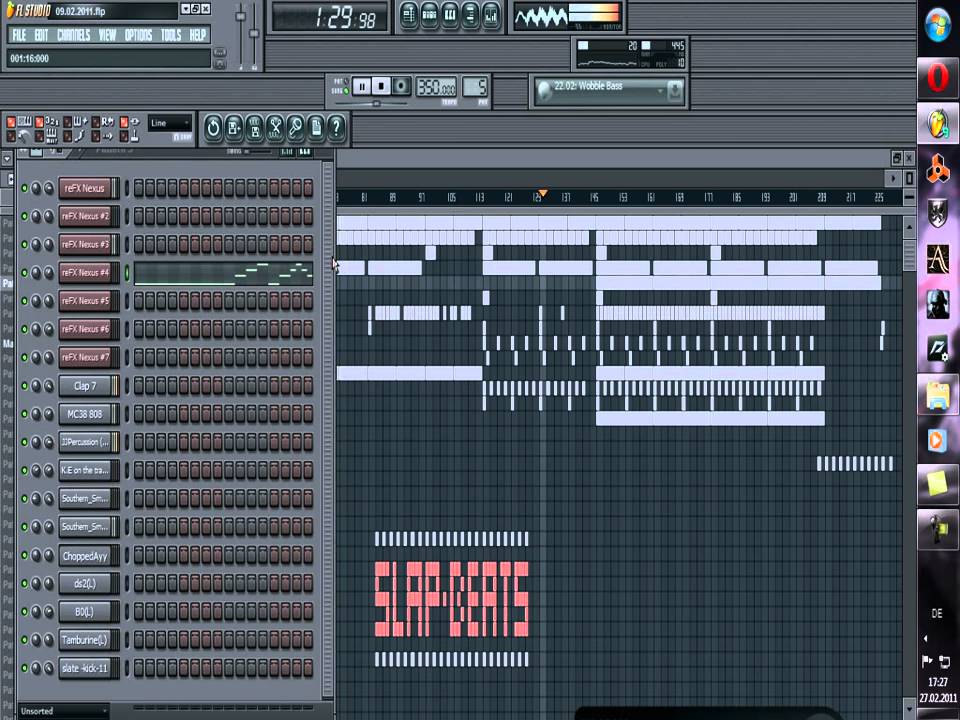The image size is (960, 720).
Task: Click the FL Studio fruit logo icon
Action: pos(10,10)
